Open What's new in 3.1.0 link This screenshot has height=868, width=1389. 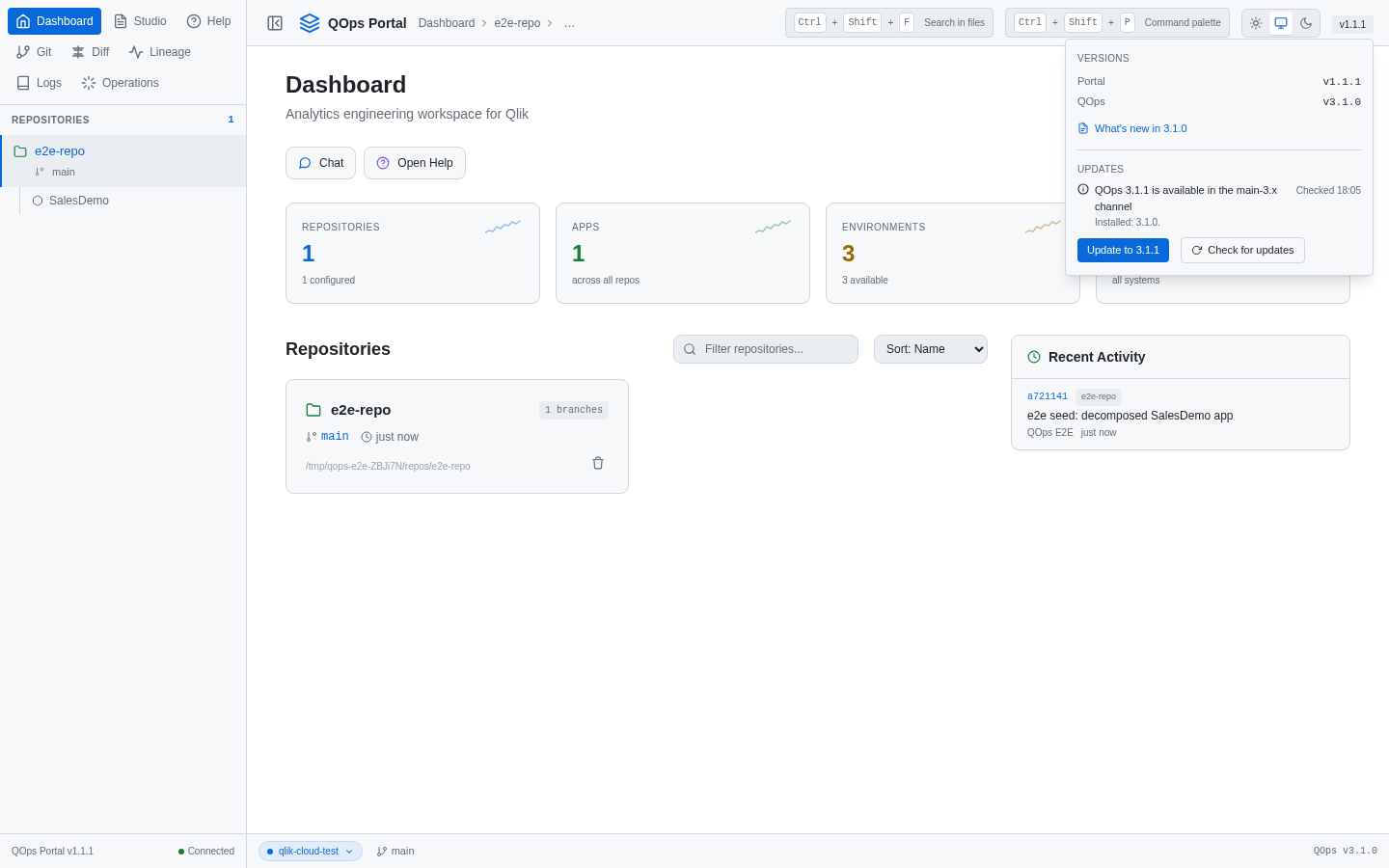click(x=1132, y=128)
